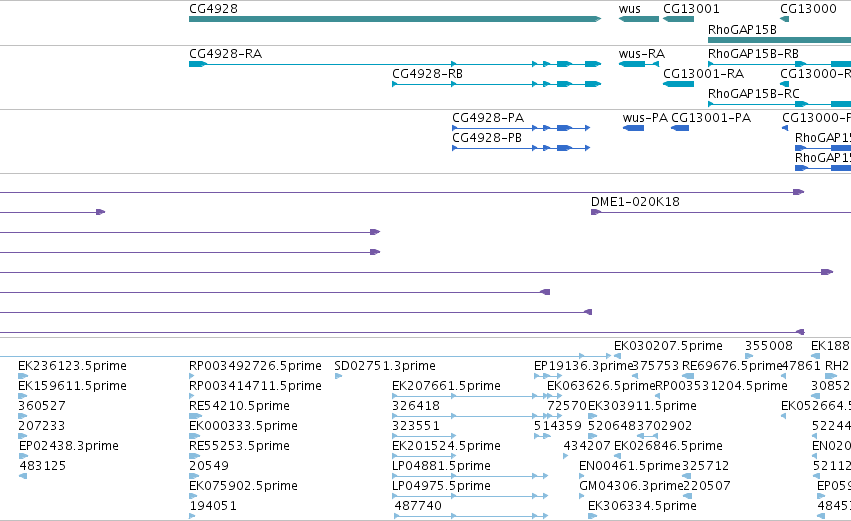Click the 194051 feature label
This screenshot has width=851, height=521.
213,506
